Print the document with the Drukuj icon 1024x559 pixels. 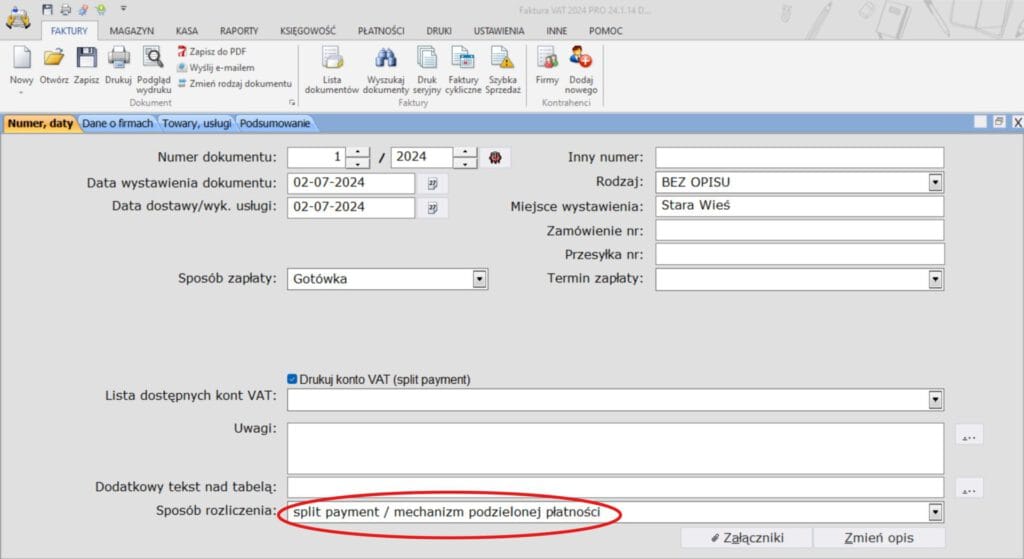pyautogui.click(x=119, y=62)
